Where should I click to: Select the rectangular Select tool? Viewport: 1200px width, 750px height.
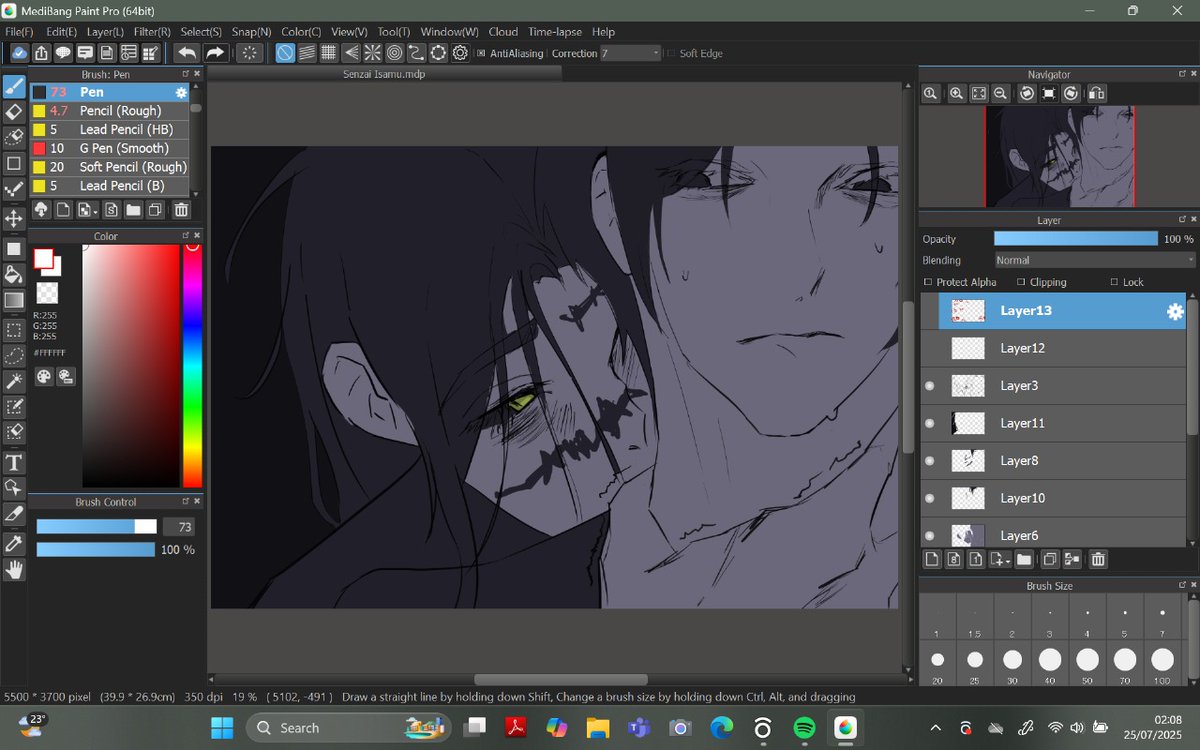click(14, 329)
